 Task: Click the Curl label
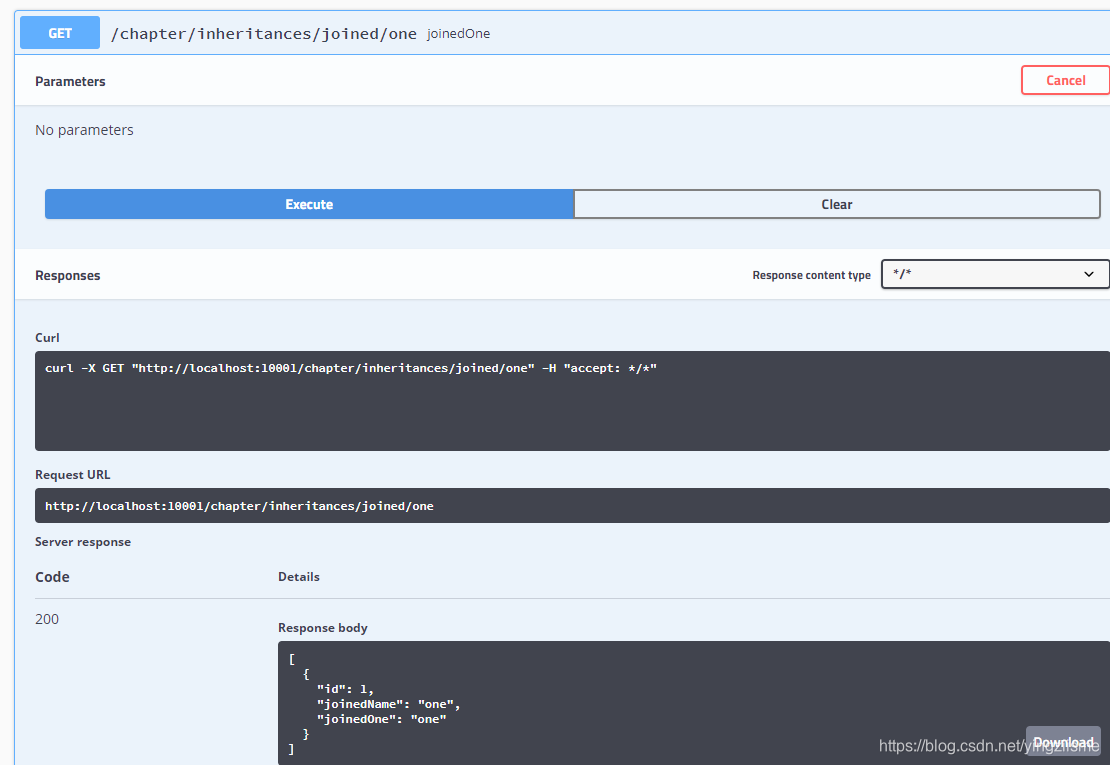47,338
